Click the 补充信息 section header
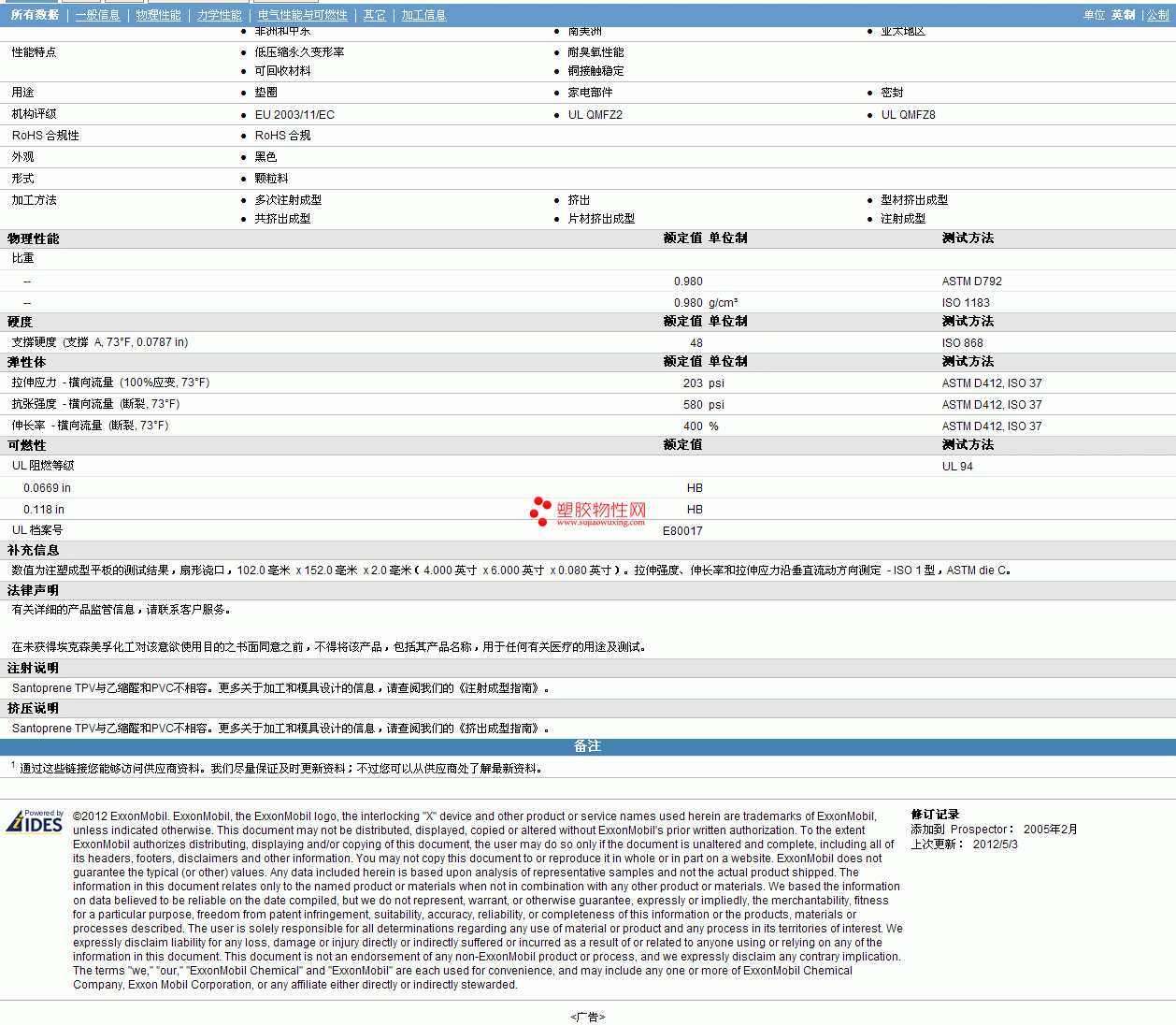Viewport: 1176px width, 1025px height. pos(33,551)
